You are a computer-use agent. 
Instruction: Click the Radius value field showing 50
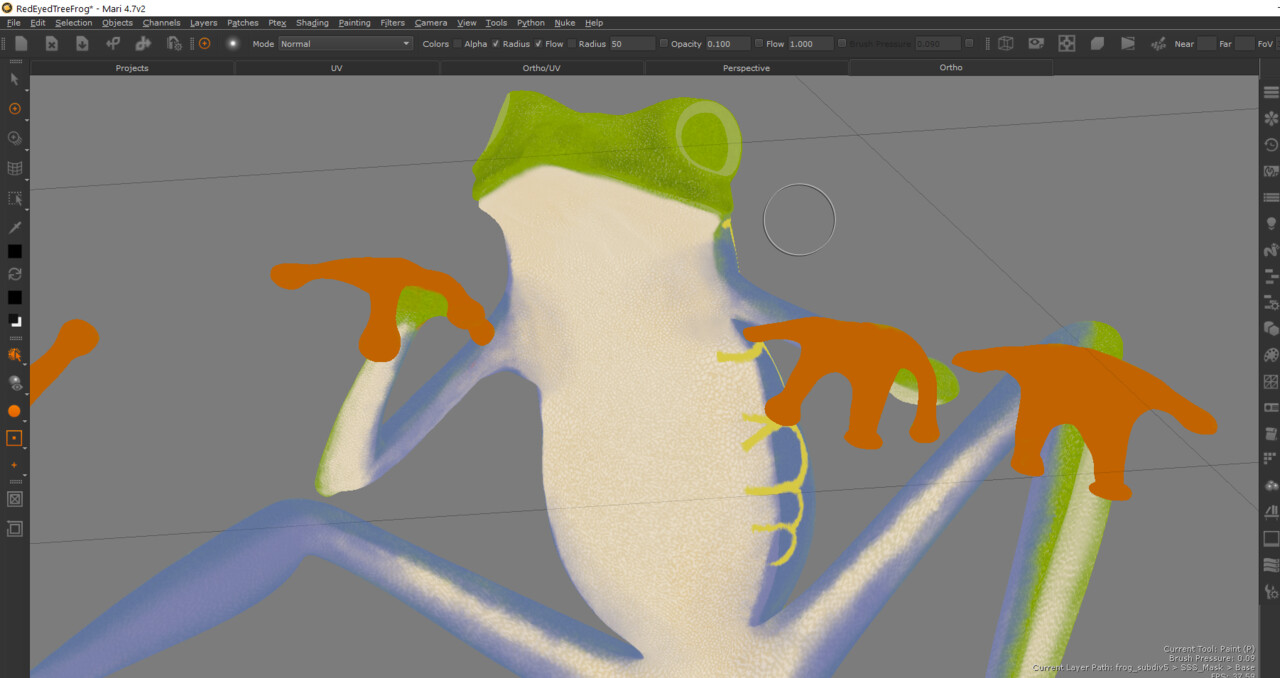[632, 44]
